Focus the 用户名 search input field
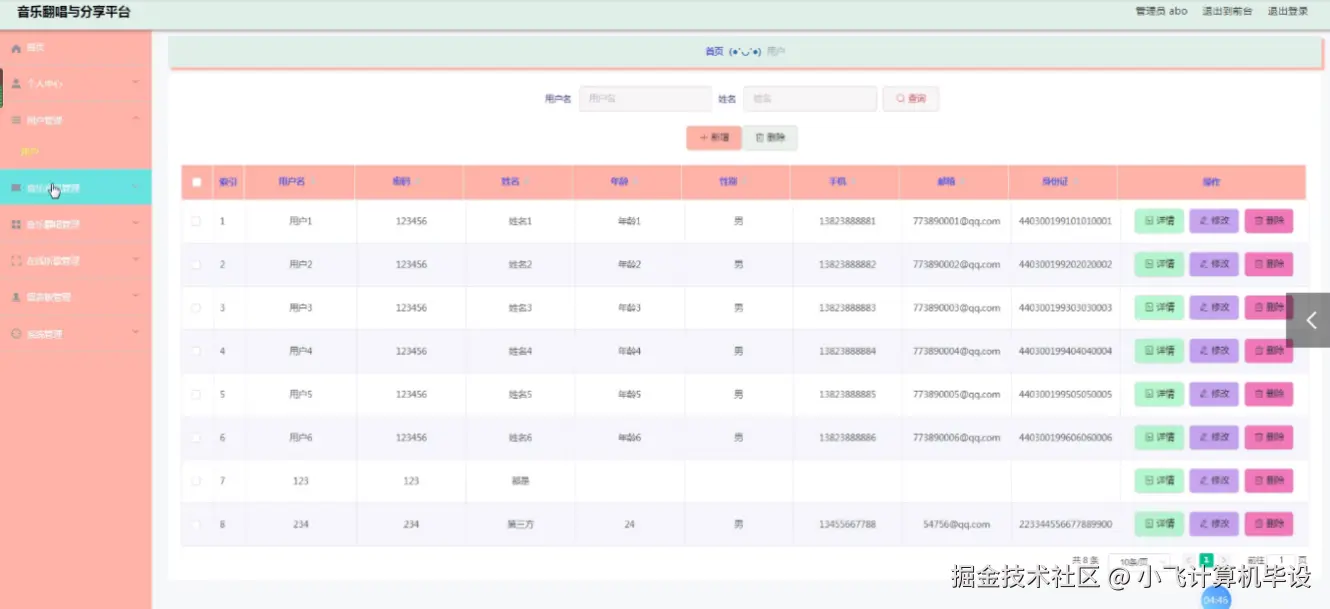This screenshot has height=609, width=1330. coord(645,99)
